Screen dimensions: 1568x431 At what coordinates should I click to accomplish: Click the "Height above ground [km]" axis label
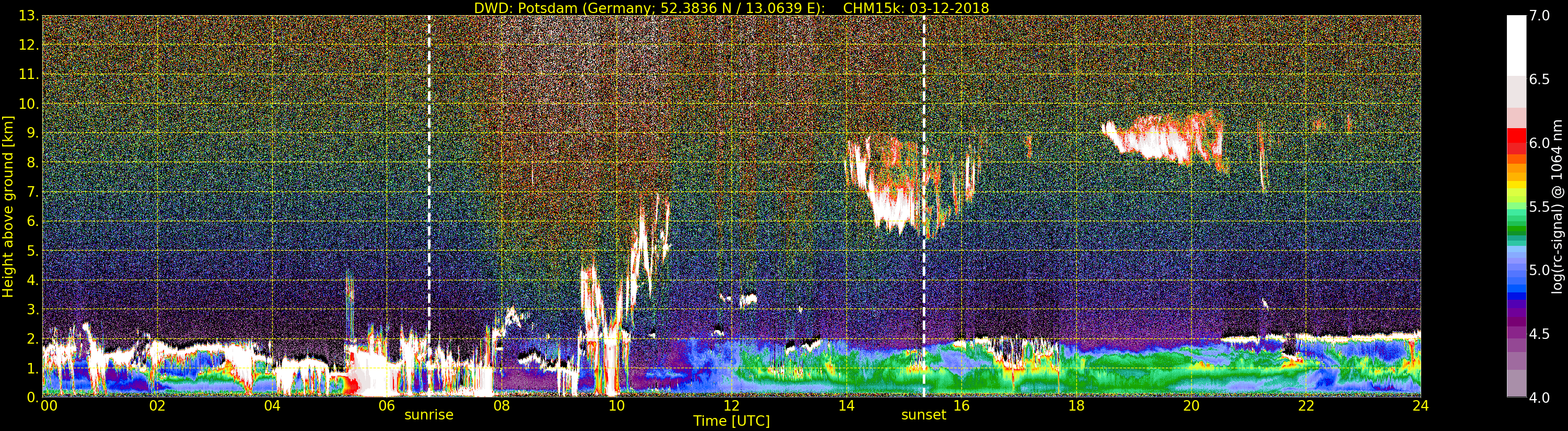tap(8, 206)
